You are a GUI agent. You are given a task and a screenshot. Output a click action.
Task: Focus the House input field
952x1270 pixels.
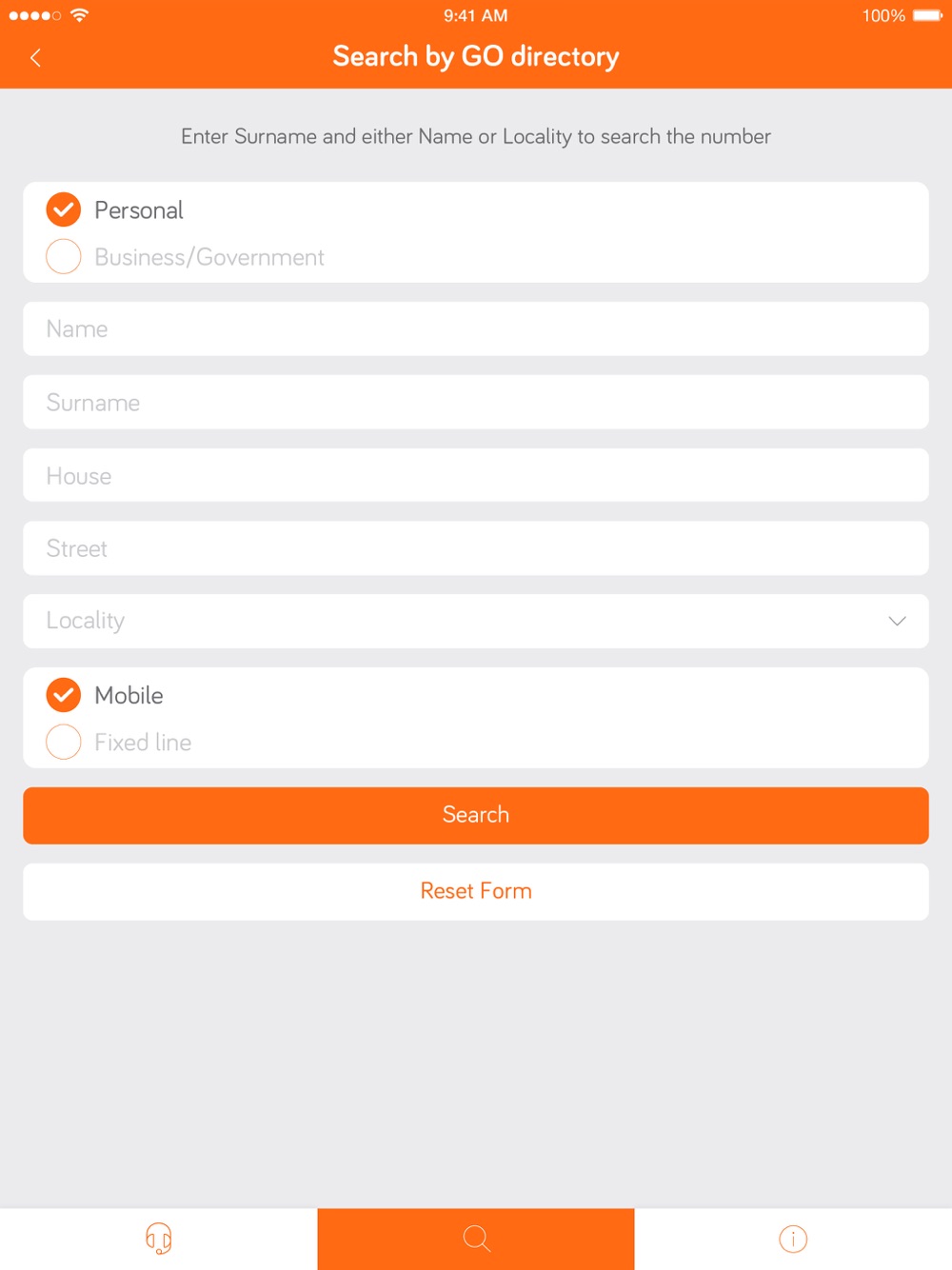pyautogui.click(x=476, y=475)
